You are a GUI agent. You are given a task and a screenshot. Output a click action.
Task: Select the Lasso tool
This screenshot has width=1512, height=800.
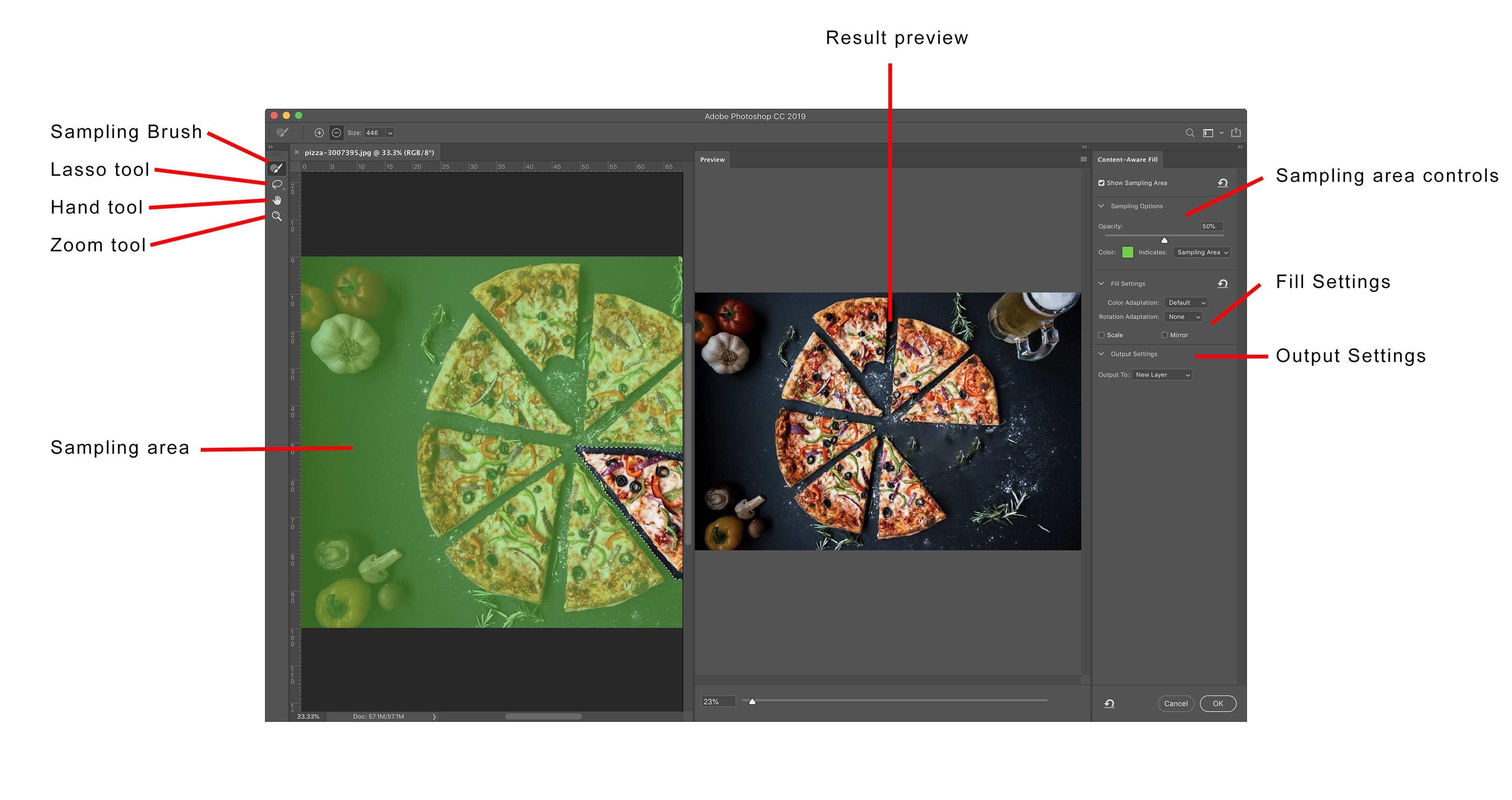pos(277,184)
